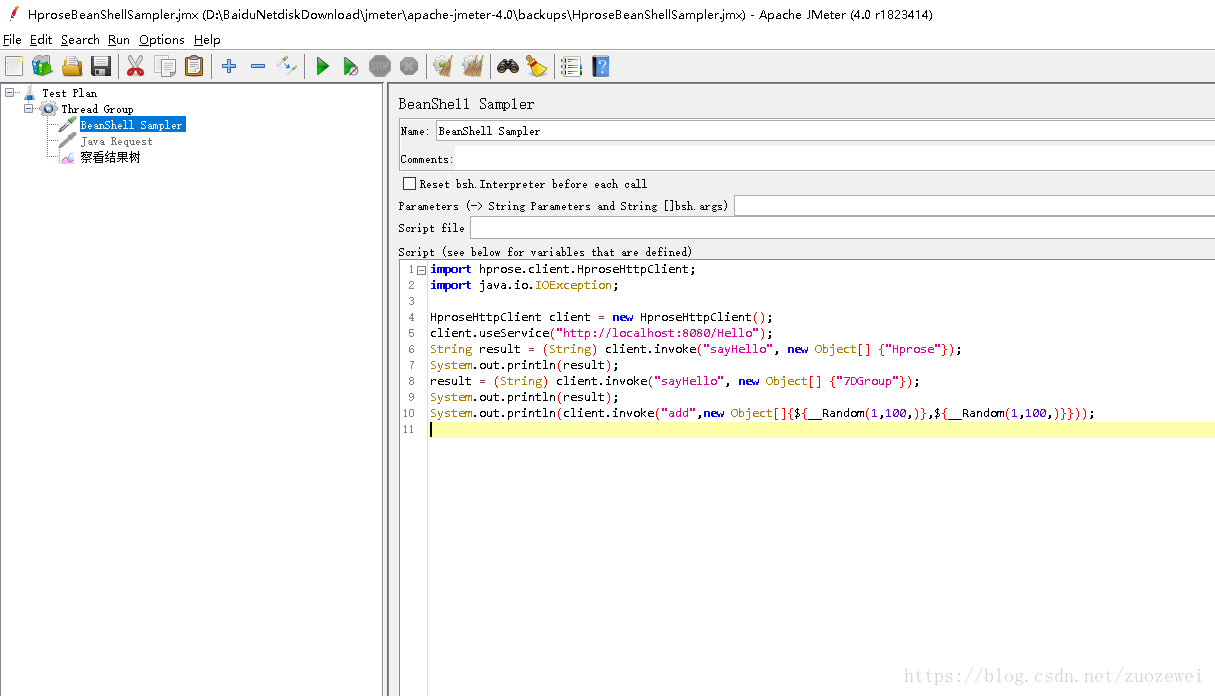Click the Help question mark icon
Viewport: 1215px width, 696px height.
coord(600,66)
